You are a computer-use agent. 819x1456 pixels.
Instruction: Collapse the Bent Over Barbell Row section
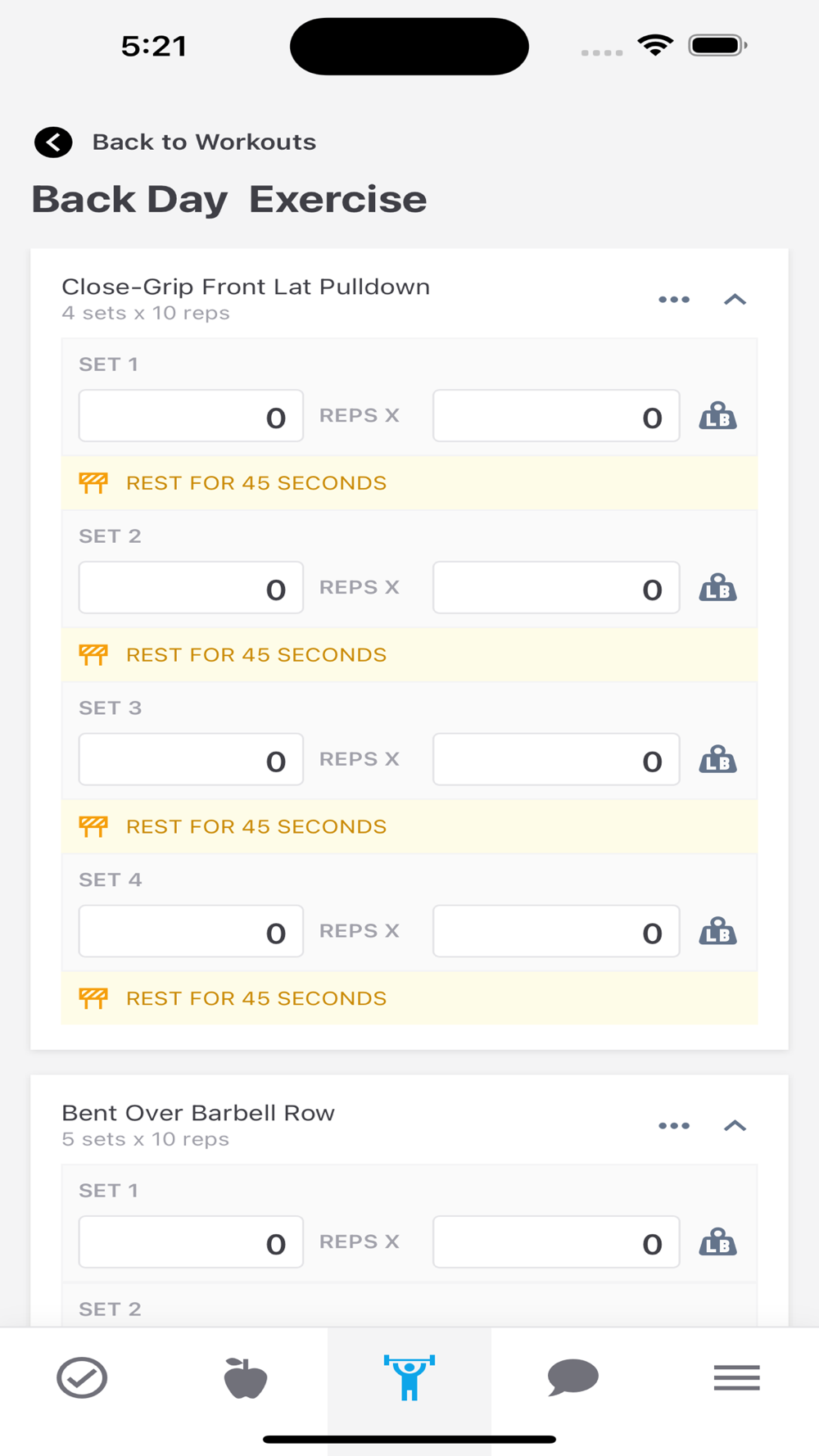[x=735, y=1126]
